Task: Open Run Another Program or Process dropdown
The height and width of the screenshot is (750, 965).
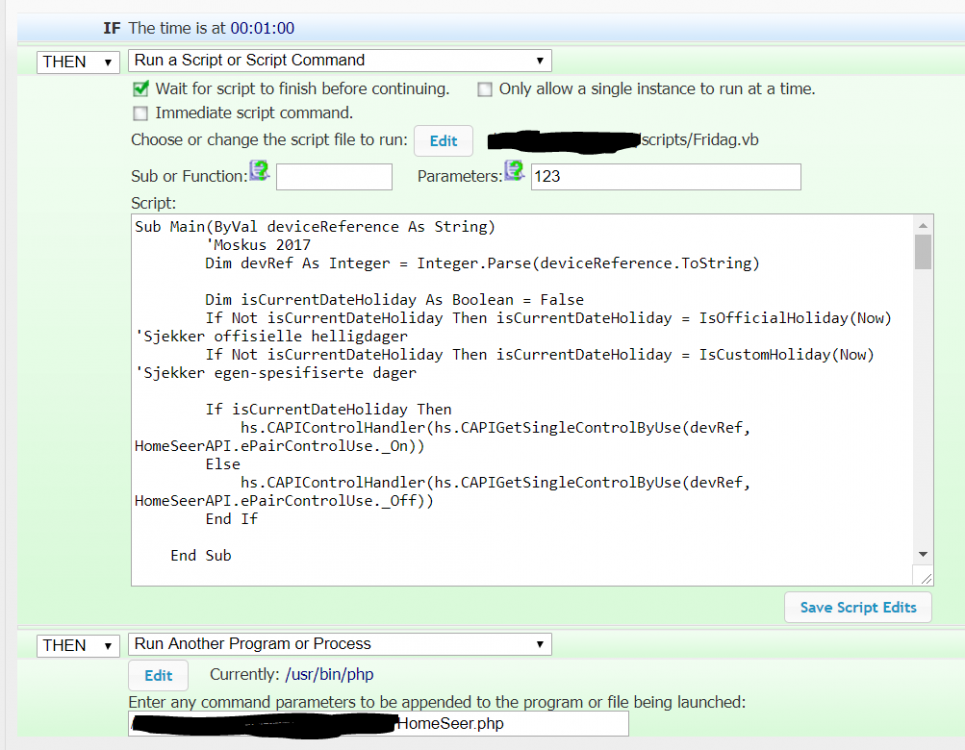Action: pyautogui.click(x=340, y=644)
